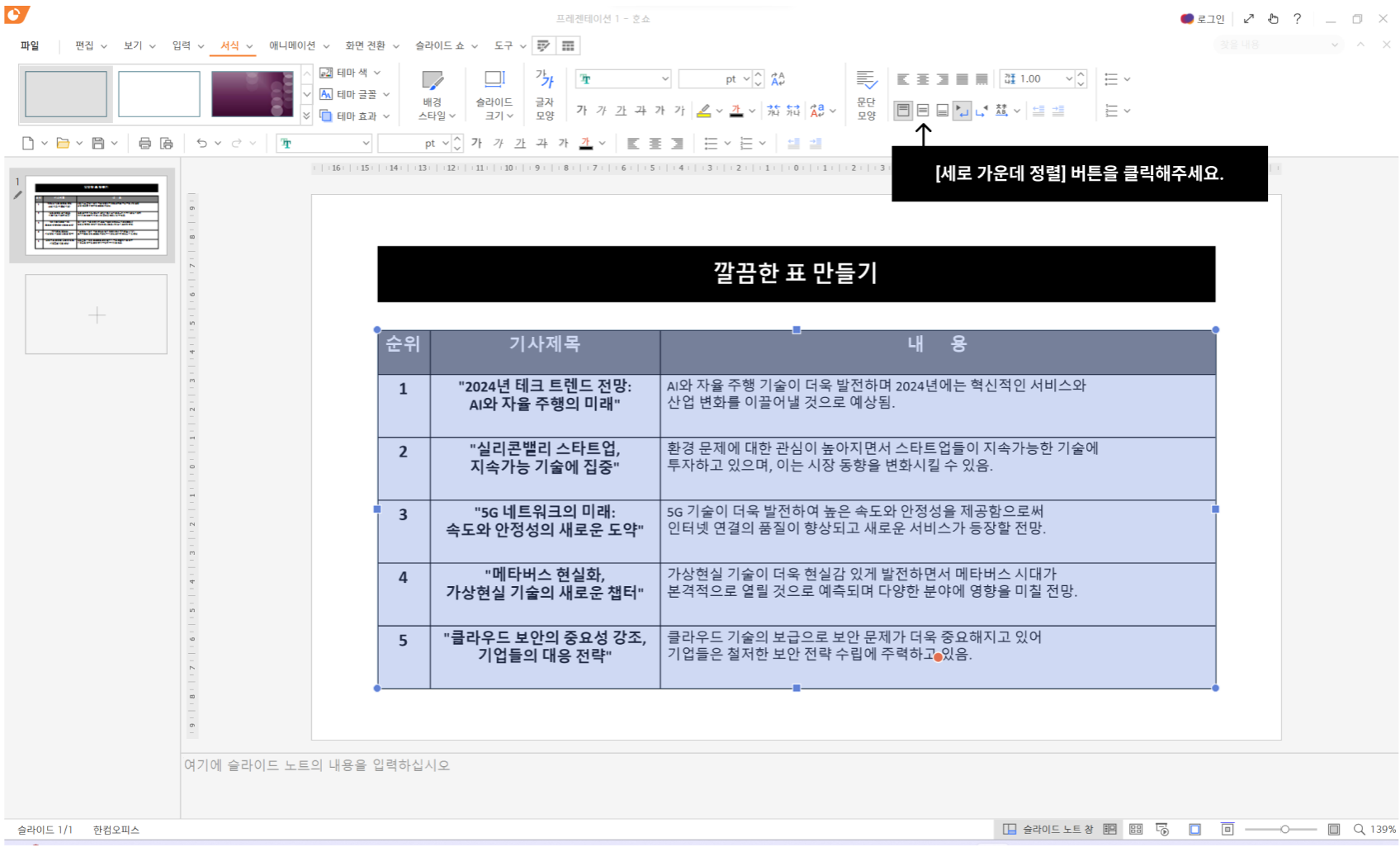Open the ribbon font name combo box

pyautogui.click(x=623, y=79)
